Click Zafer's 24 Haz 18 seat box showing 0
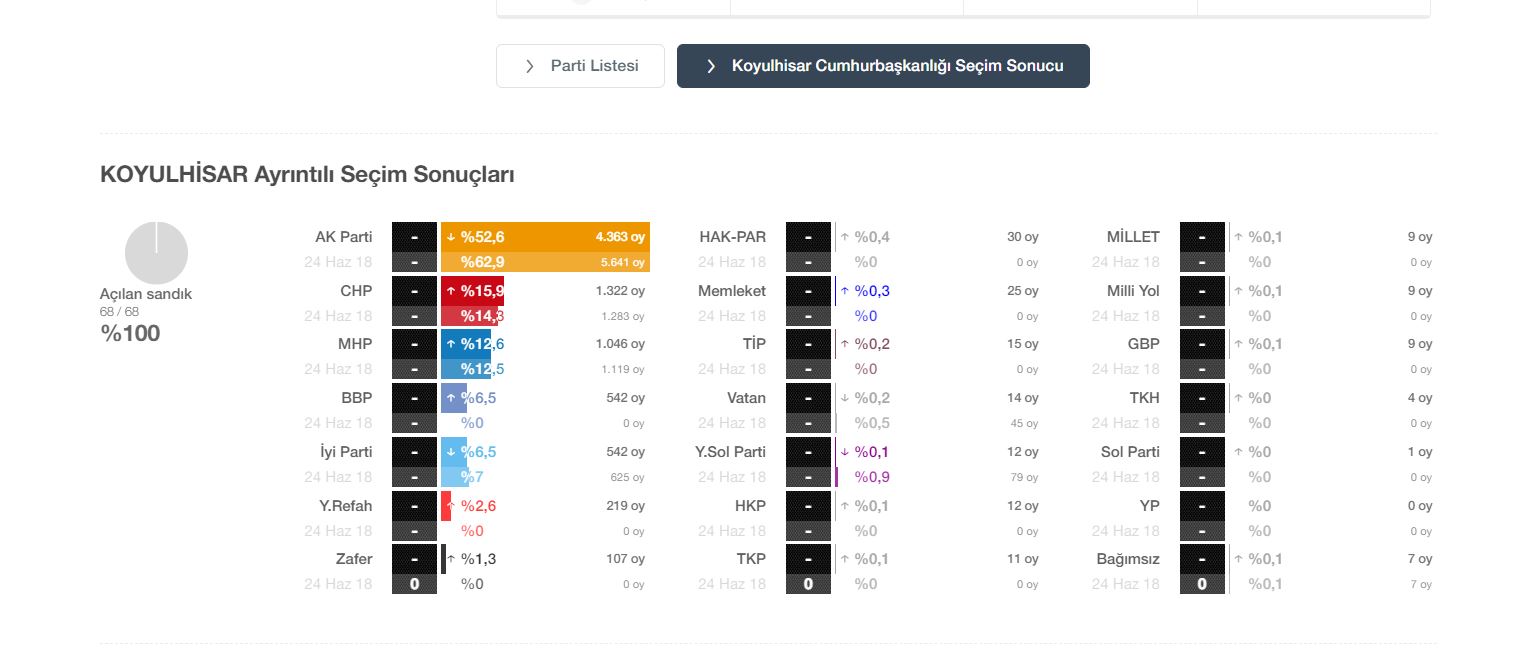Screen dimensions: 1534x665 coord(414,584)
